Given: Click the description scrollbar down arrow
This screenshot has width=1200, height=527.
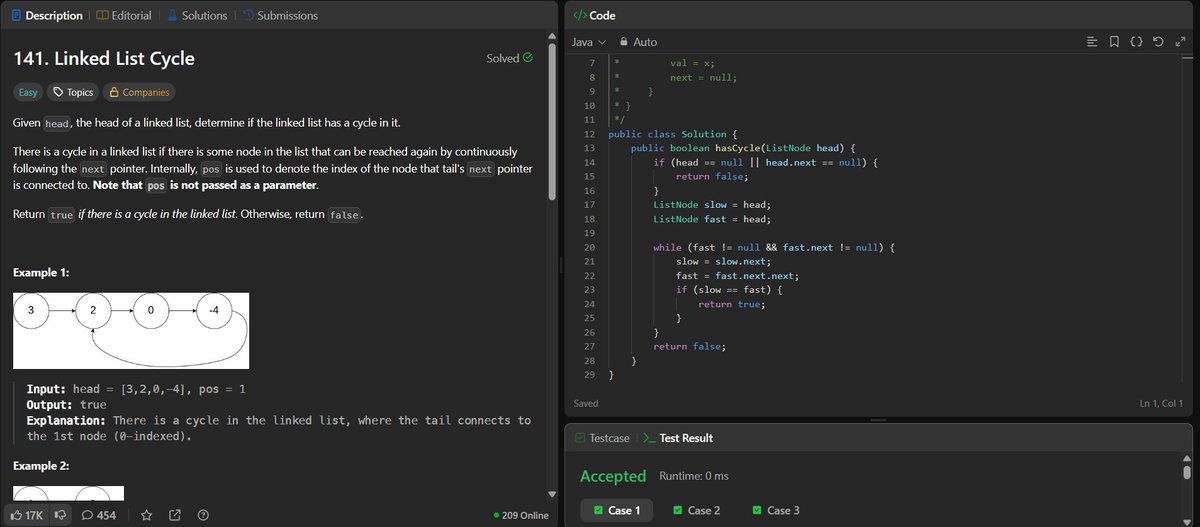Looking at the screenshot, I should (x=551, y=494).
